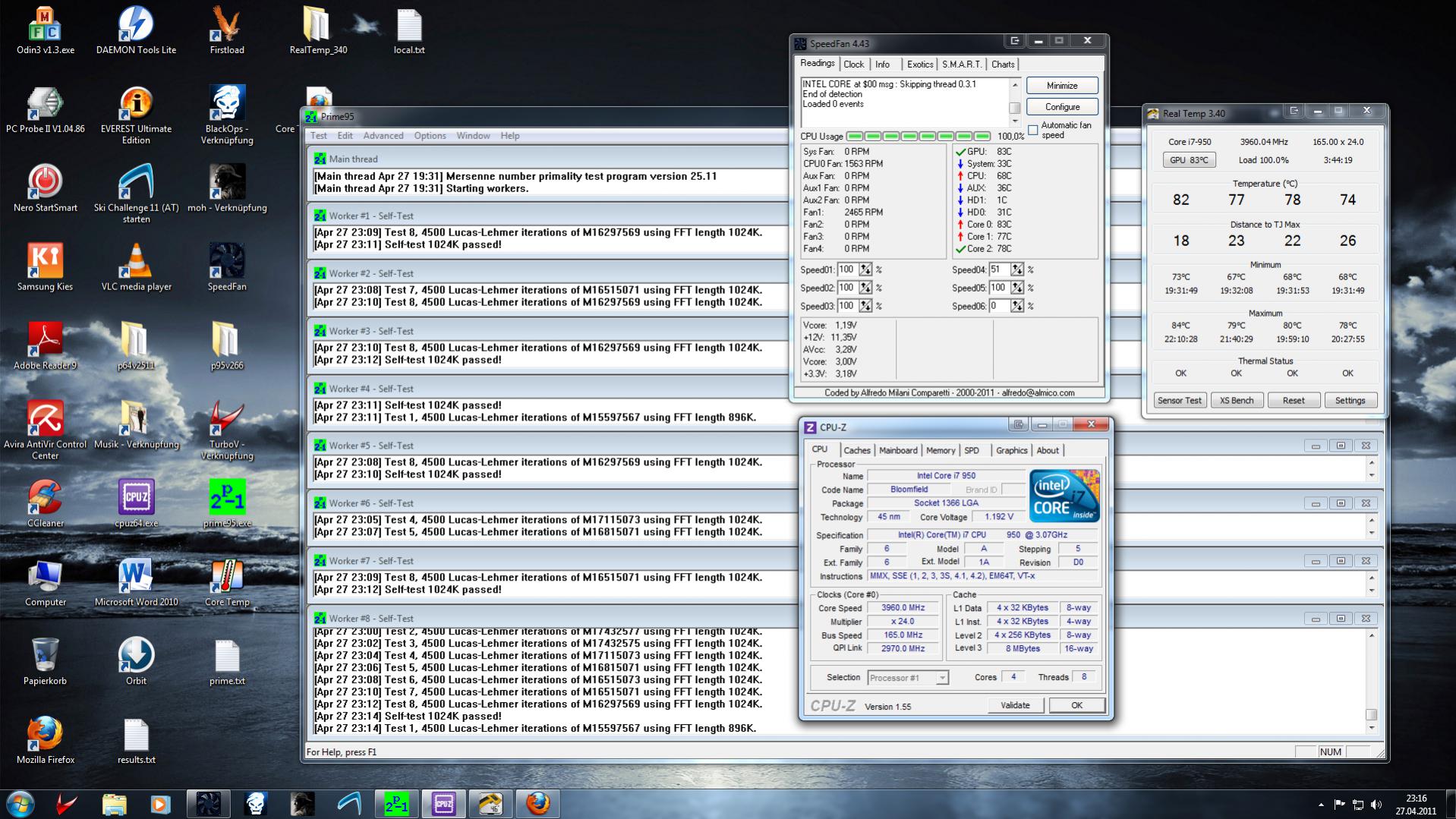1456x819 pixels.
Task: Open CPU-Z Memory tab
Action: (941, 450)
